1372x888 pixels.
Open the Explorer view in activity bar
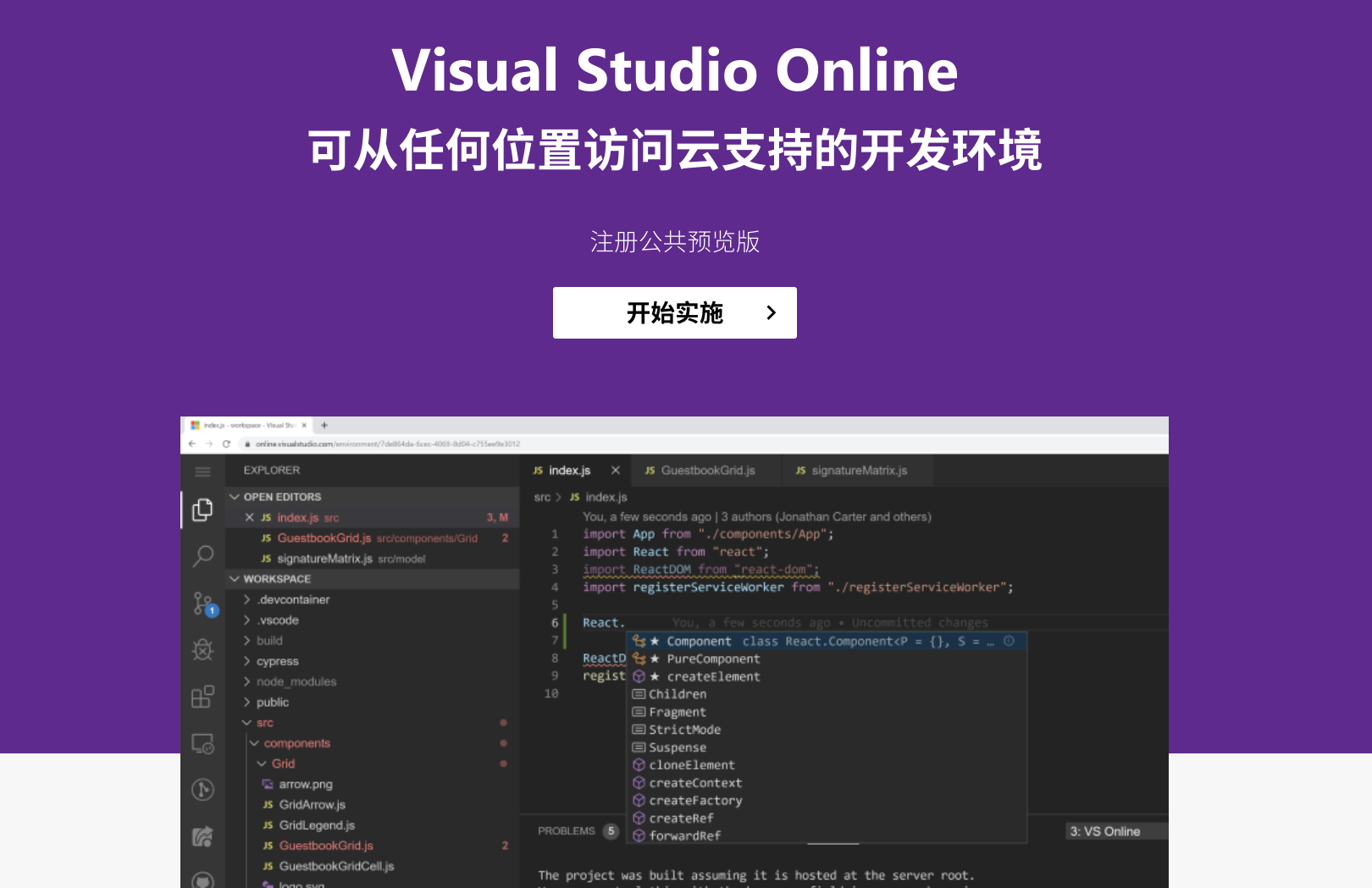202,509
